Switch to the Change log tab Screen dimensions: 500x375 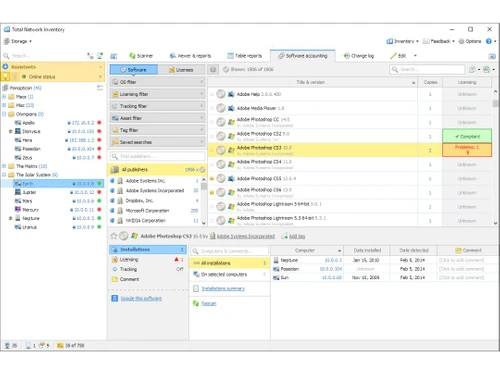pos(359,56)
